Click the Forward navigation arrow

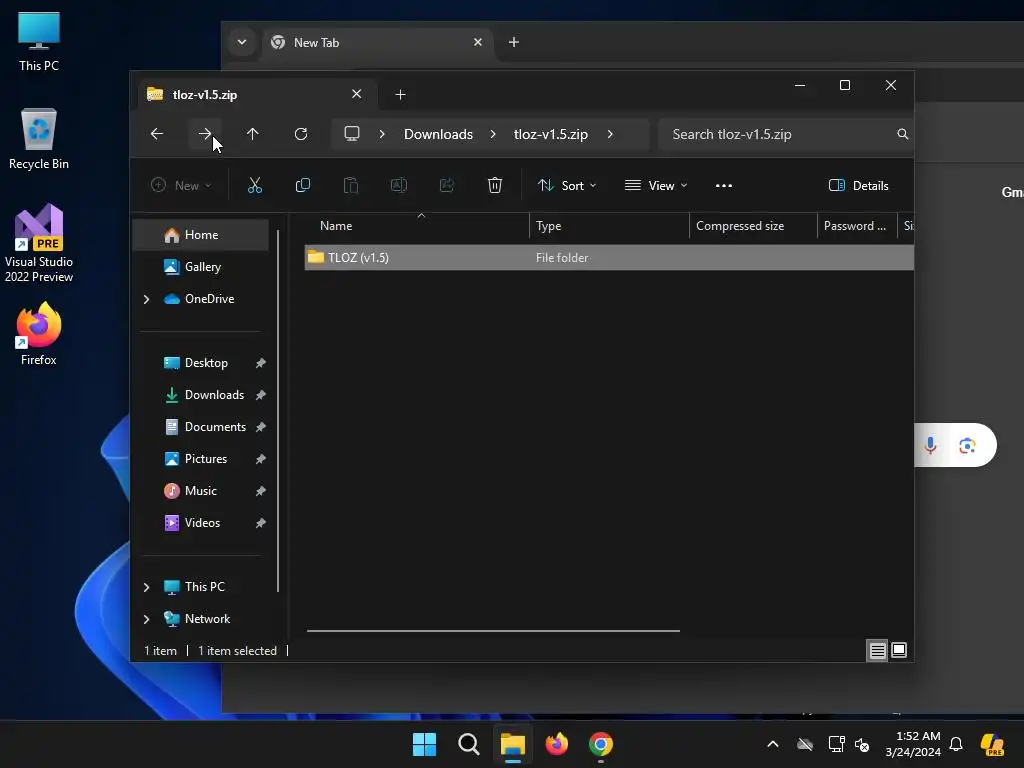205,134
